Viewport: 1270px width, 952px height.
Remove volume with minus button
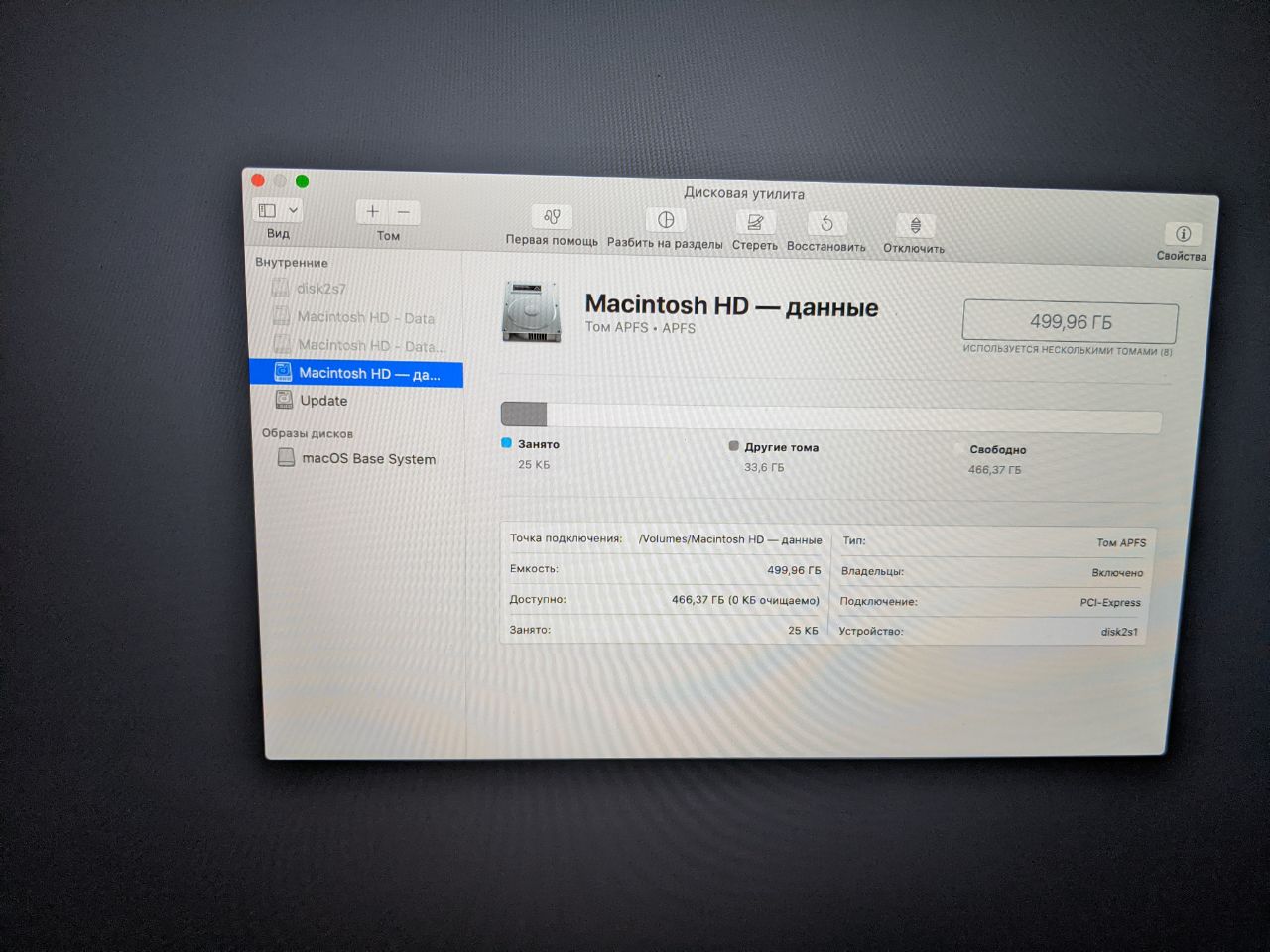tap(404, 212)
